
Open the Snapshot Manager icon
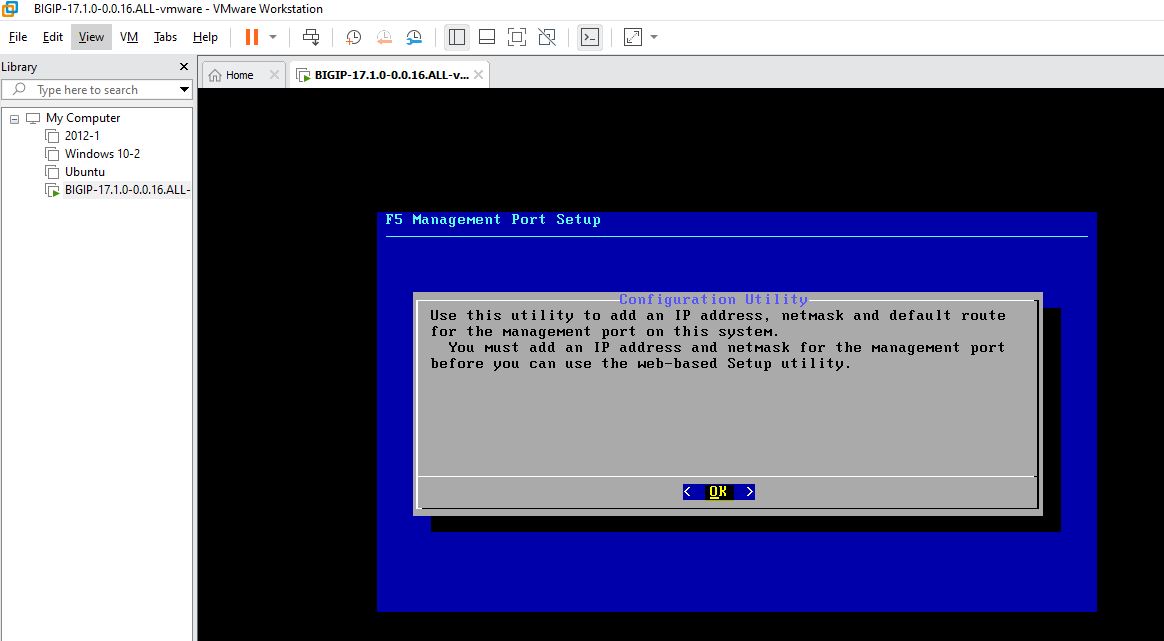pos(414,37)
